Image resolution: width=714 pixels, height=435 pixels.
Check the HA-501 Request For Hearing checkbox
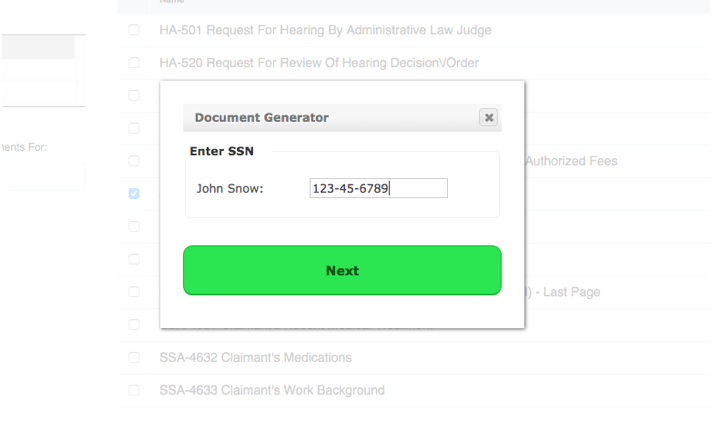point(134,30)
